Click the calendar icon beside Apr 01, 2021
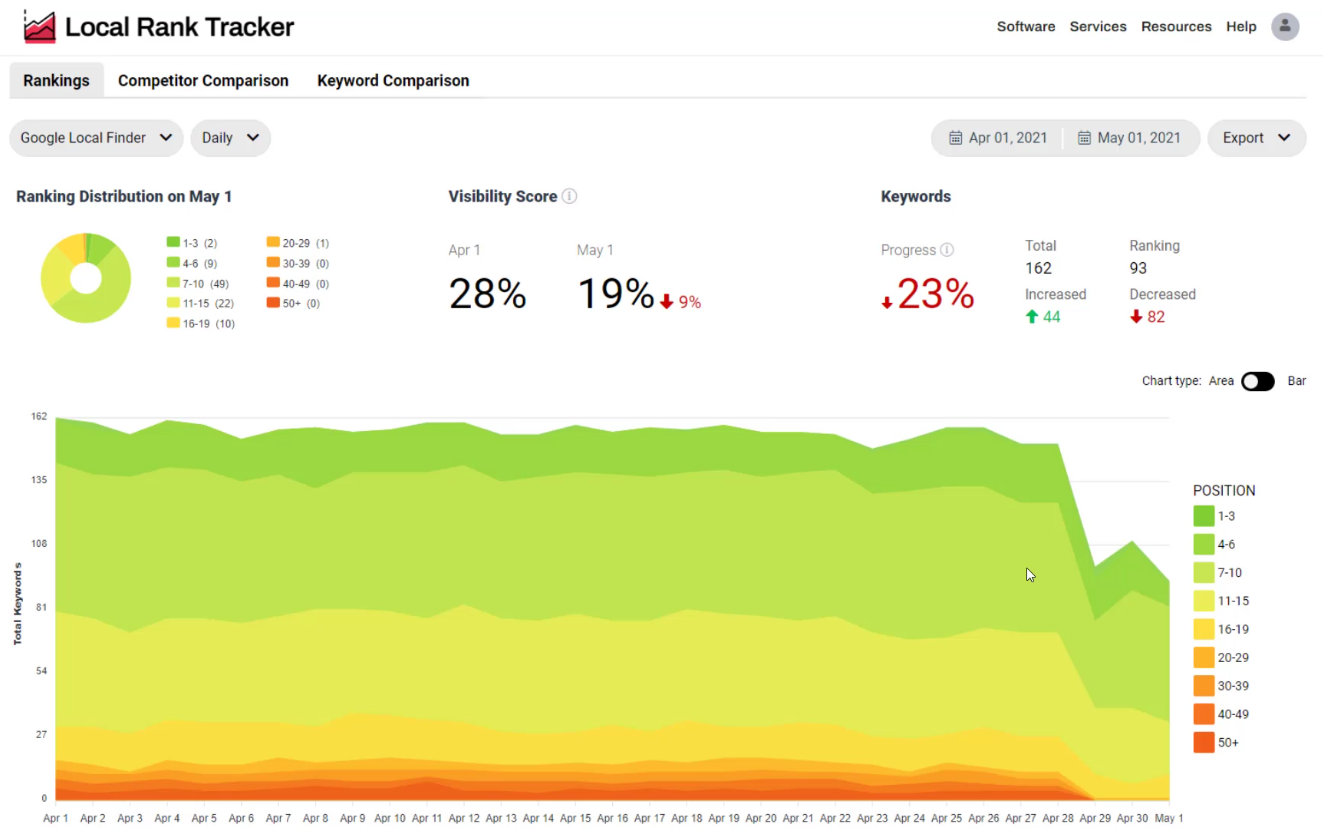The width and height of the screenshot is (1323, 833). (x=955, y=138)
